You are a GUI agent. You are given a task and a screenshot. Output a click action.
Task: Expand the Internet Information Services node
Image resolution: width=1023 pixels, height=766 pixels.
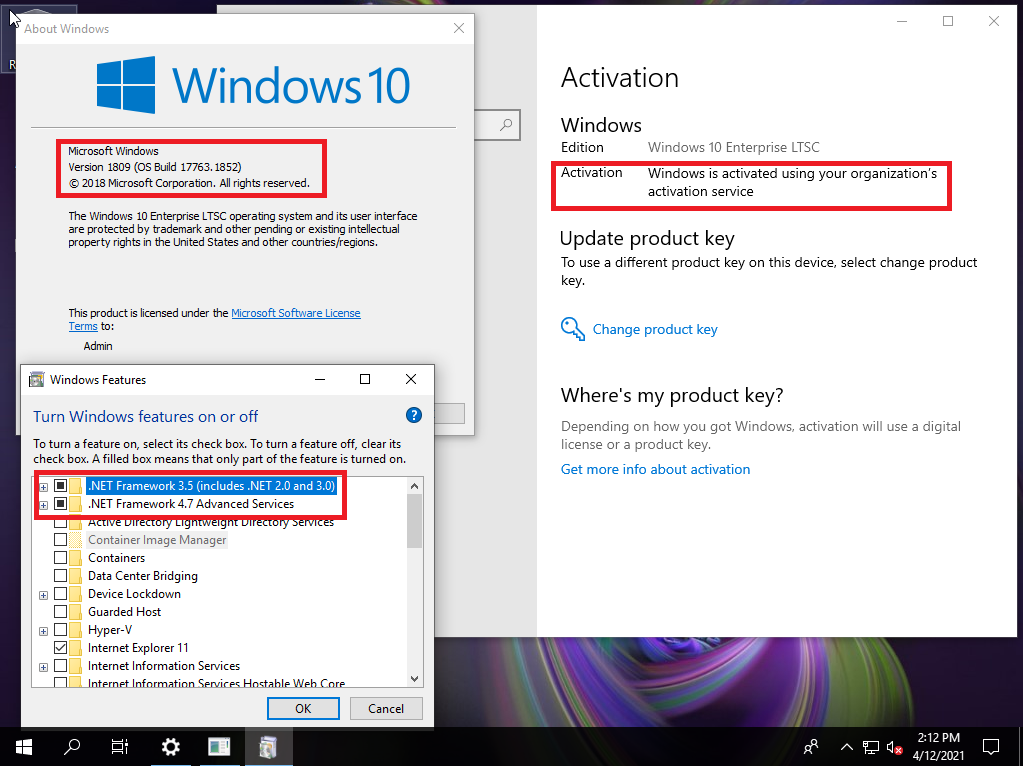click(43, 667)
